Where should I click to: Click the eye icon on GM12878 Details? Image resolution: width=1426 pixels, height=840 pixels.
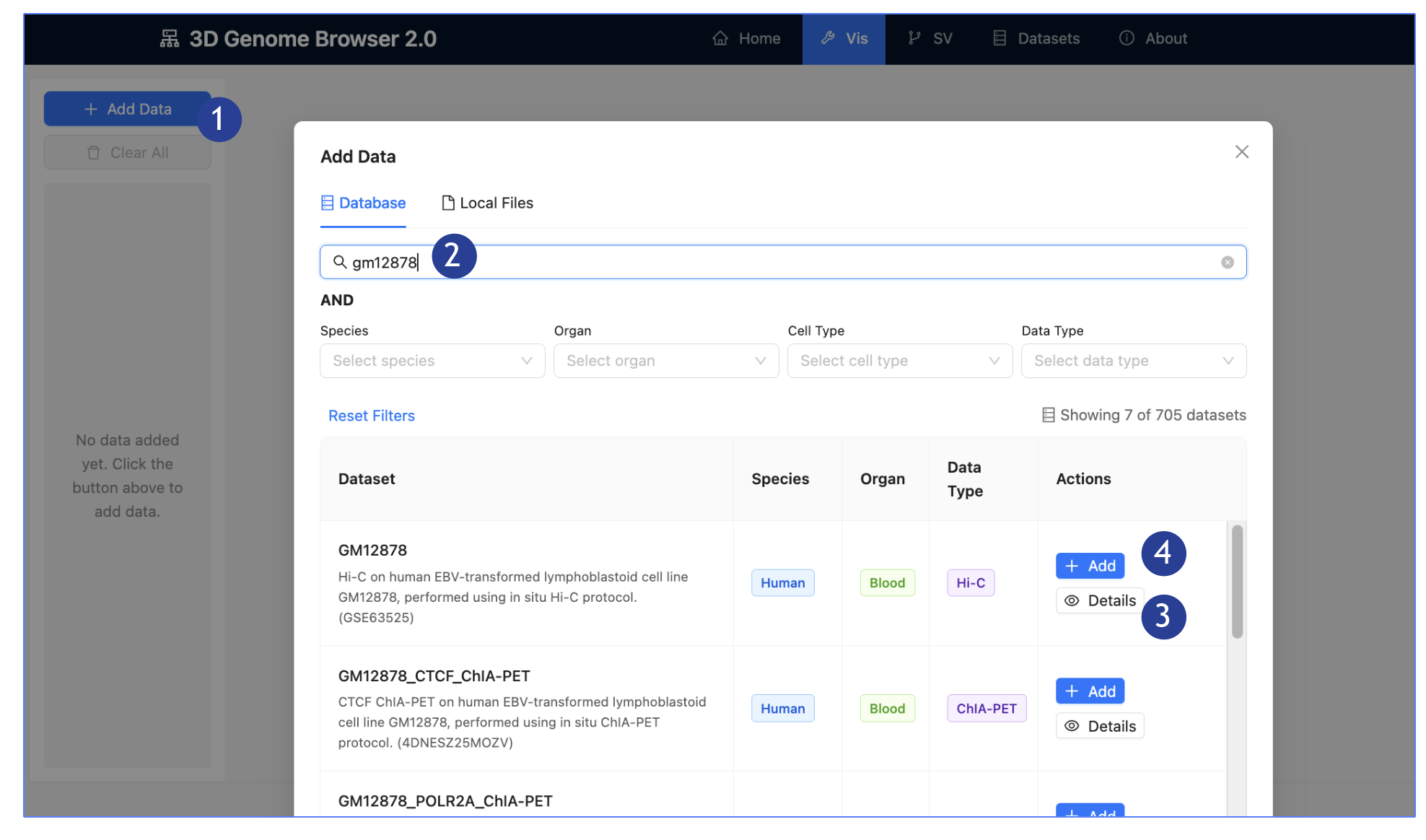(1071, 600)
